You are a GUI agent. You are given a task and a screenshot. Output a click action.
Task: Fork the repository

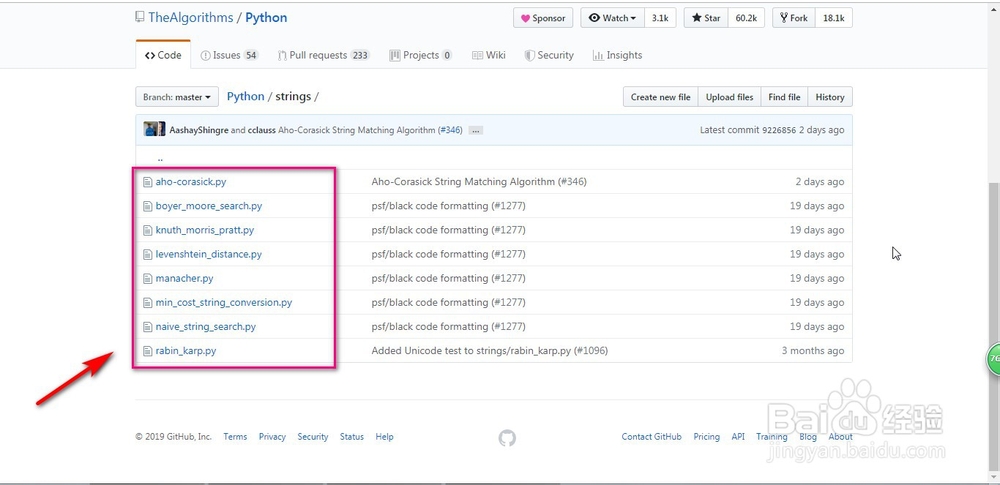point(794,18)
